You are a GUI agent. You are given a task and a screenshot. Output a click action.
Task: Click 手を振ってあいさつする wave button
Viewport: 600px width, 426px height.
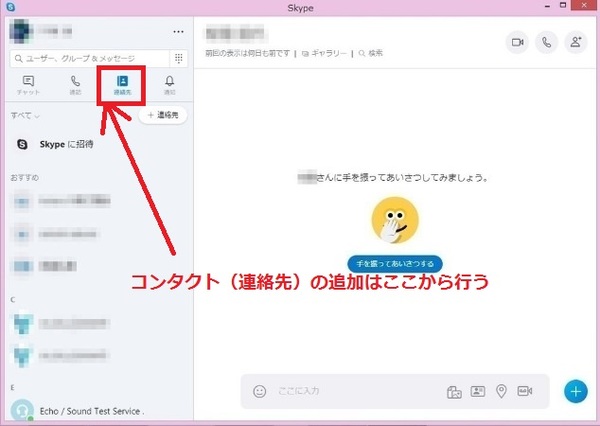(394, 263)
